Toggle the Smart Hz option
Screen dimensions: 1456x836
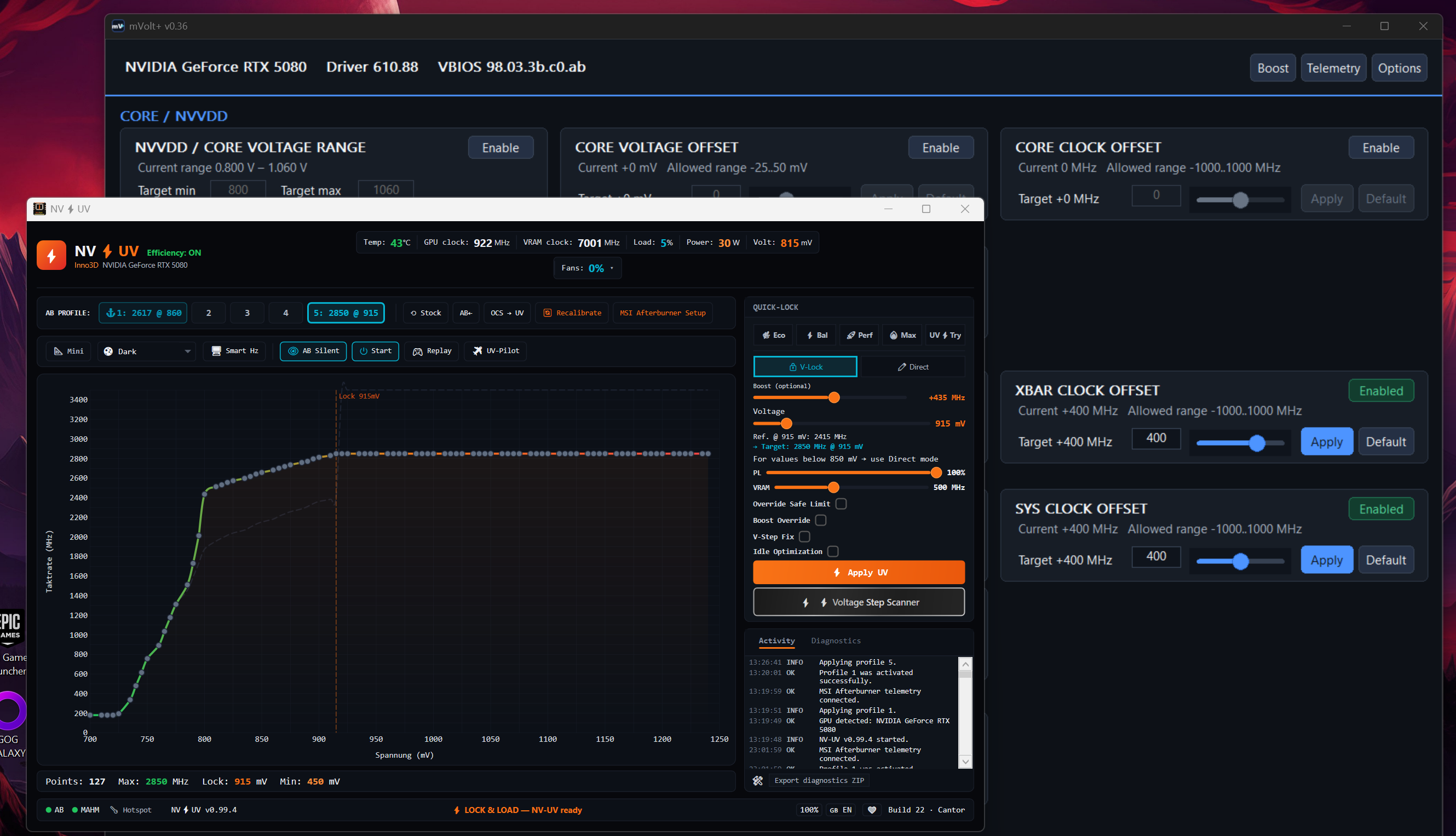tap(235, 351)
